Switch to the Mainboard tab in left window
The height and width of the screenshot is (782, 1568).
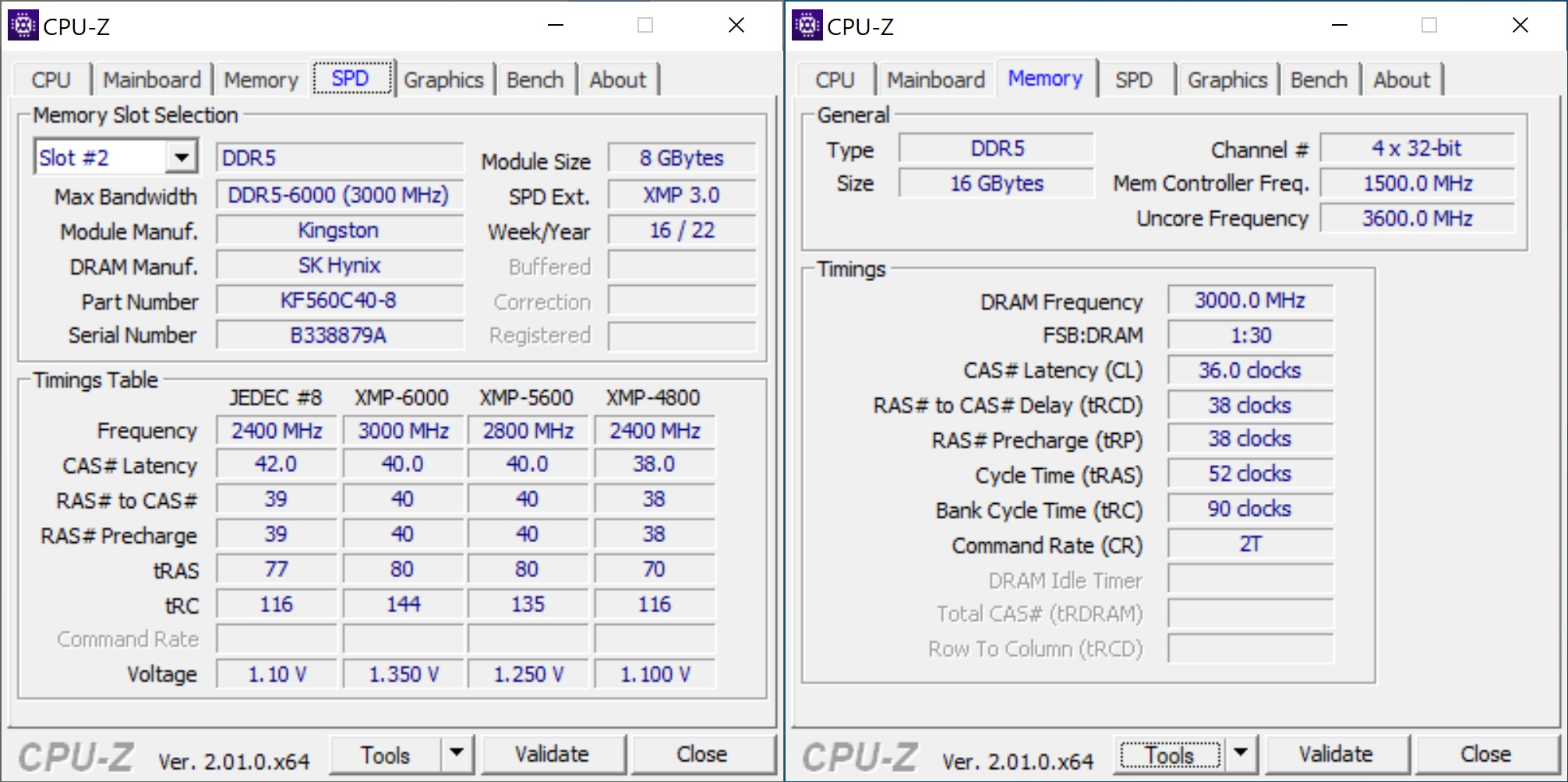tap(152, 80)
